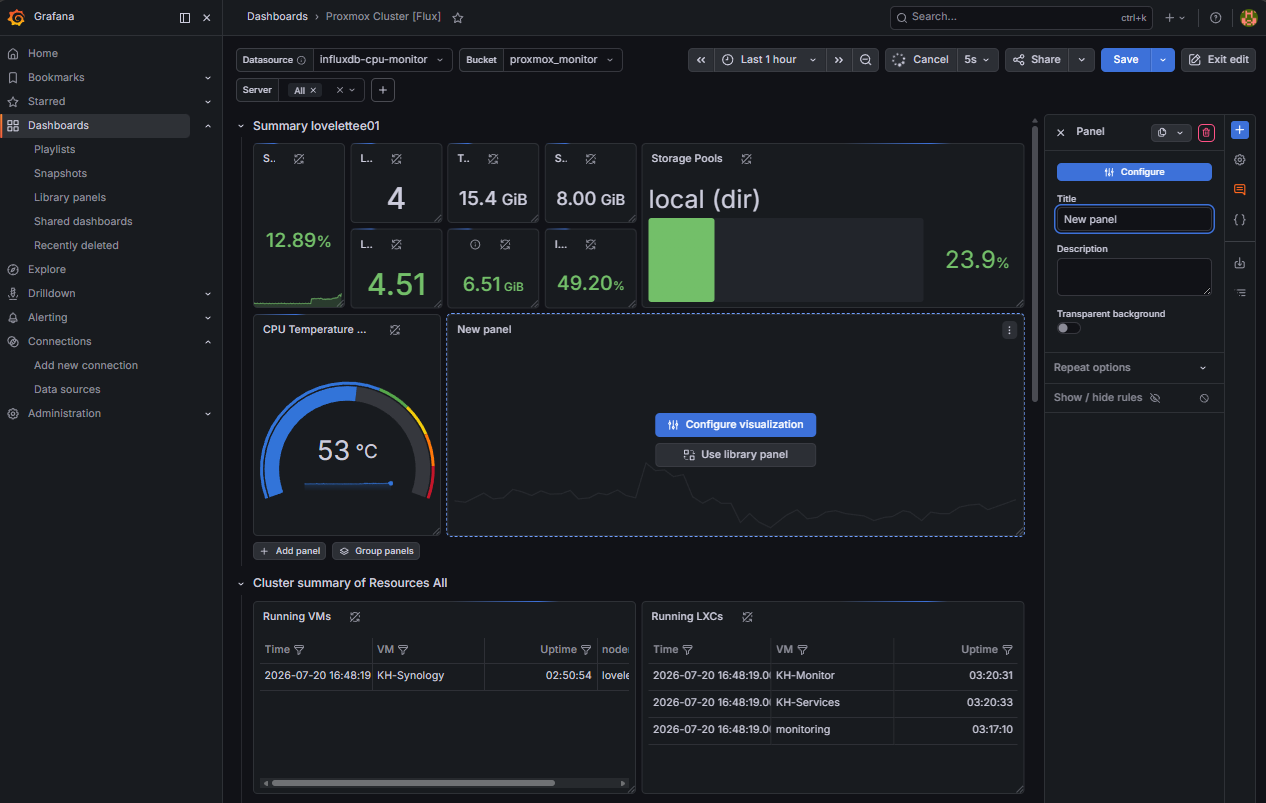Expand the Repeat options section
Screen dimensions: 1266x803
point(1134,368)
